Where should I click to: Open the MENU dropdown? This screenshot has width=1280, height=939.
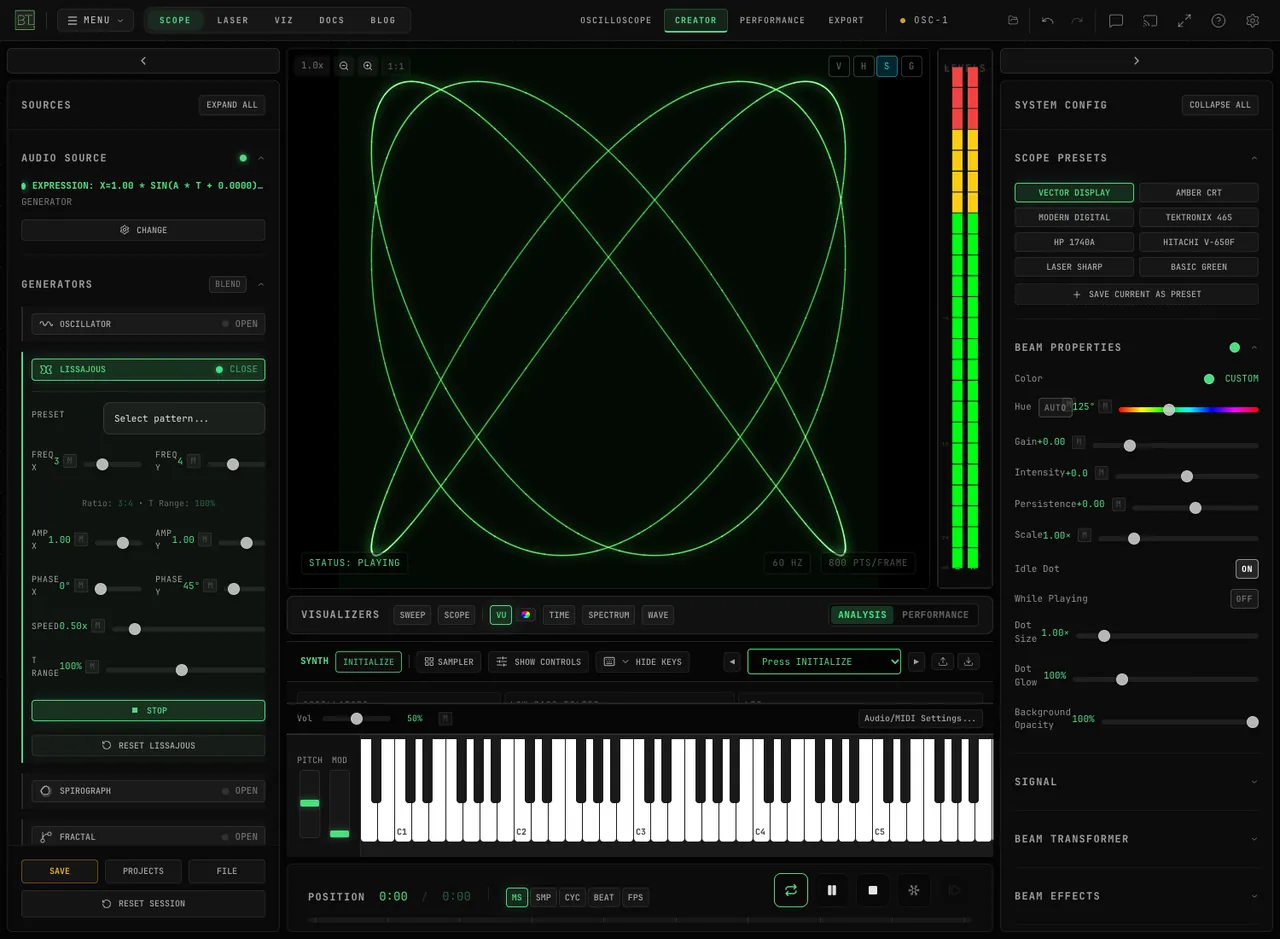pyautogui.click(x=95, y=20)
